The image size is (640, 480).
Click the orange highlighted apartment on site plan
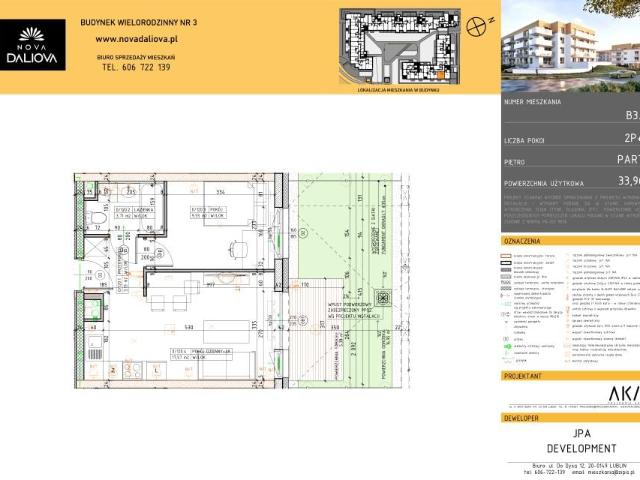440,75
